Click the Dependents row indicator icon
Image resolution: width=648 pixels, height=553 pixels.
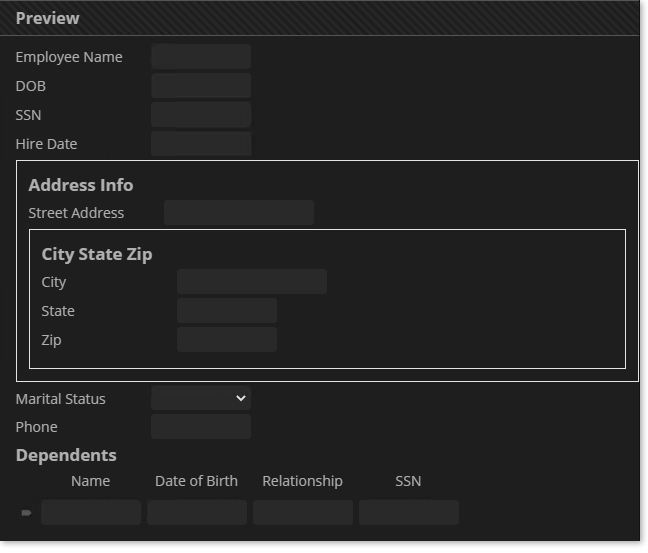[x=26, y=513]
